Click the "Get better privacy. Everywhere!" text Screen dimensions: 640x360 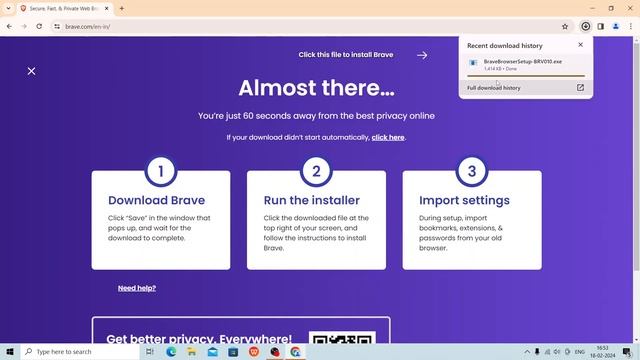pyautogui.click(x=199, y=338)
